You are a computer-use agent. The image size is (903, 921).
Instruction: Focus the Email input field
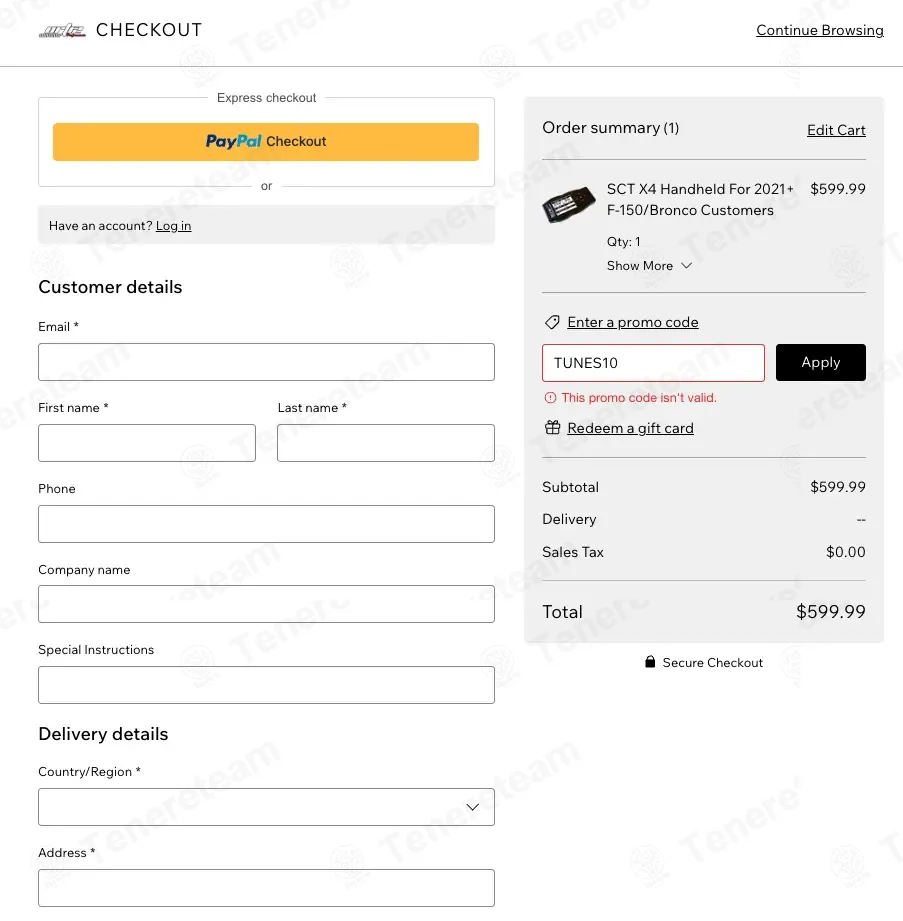pos(266,362)
